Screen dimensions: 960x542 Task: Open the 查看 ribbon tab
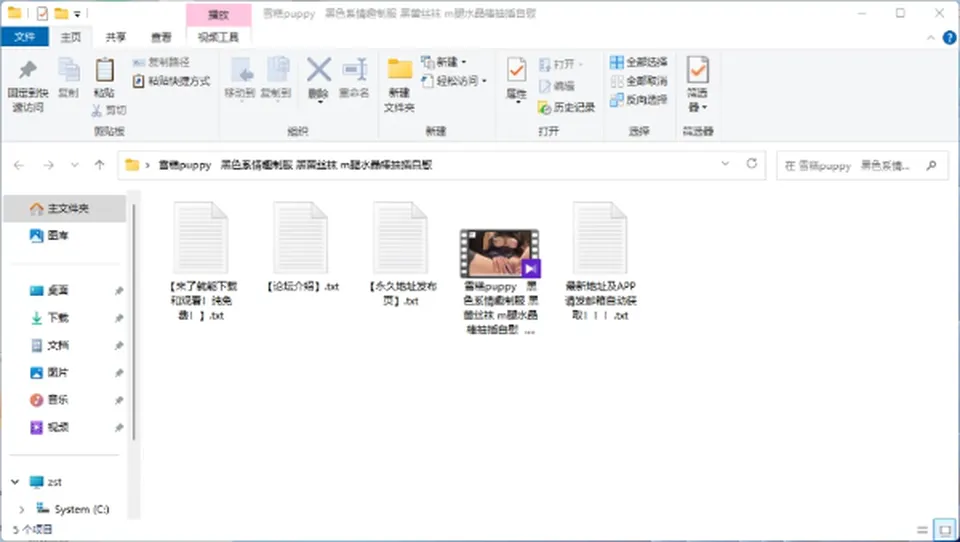[x=162, y=37]
